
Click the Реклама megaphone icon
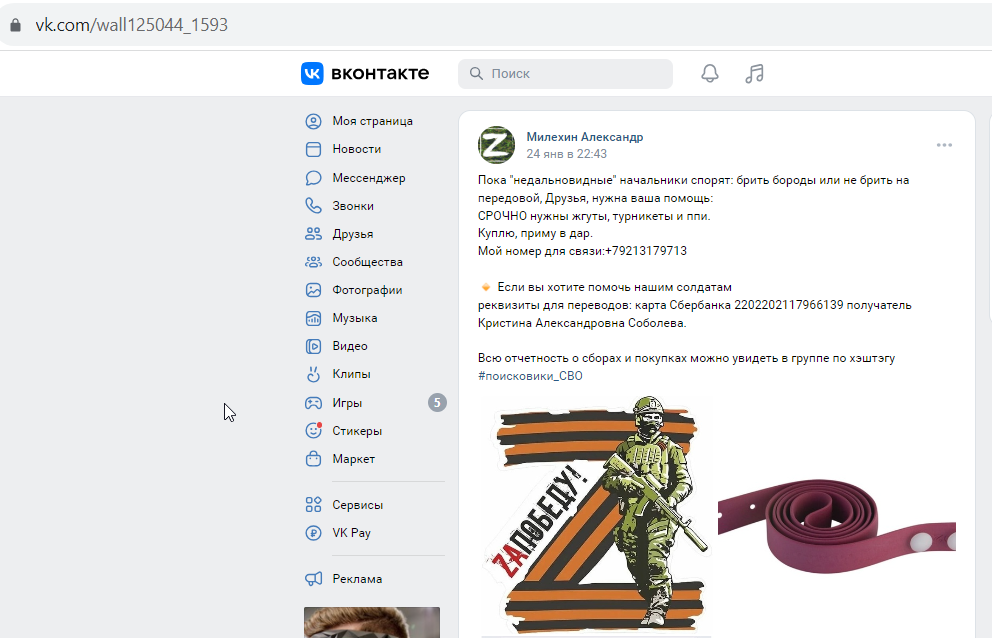(313, 579)
